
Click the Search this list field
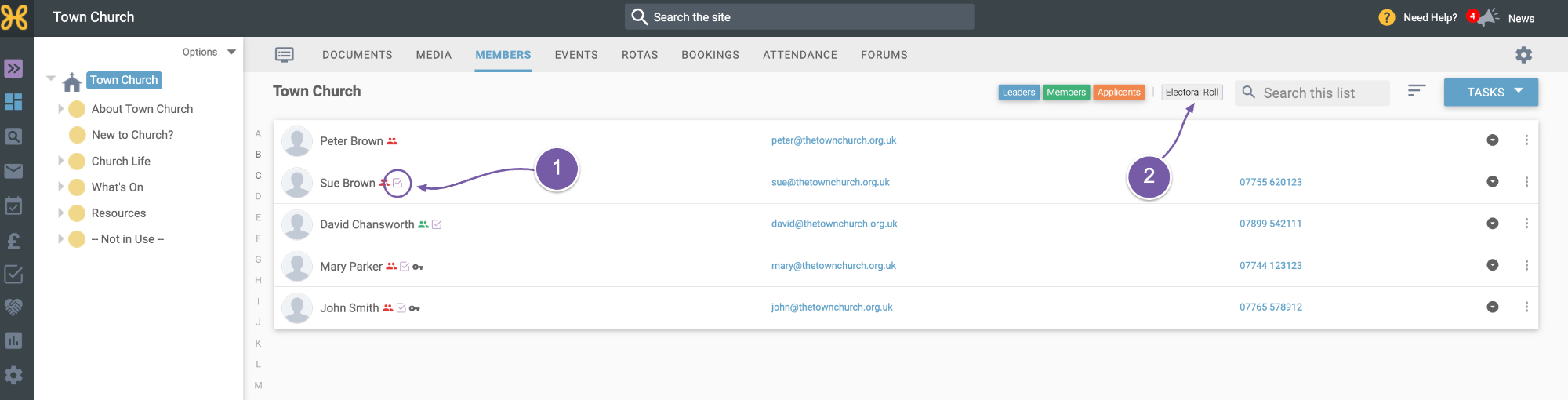click(1312, 93)
